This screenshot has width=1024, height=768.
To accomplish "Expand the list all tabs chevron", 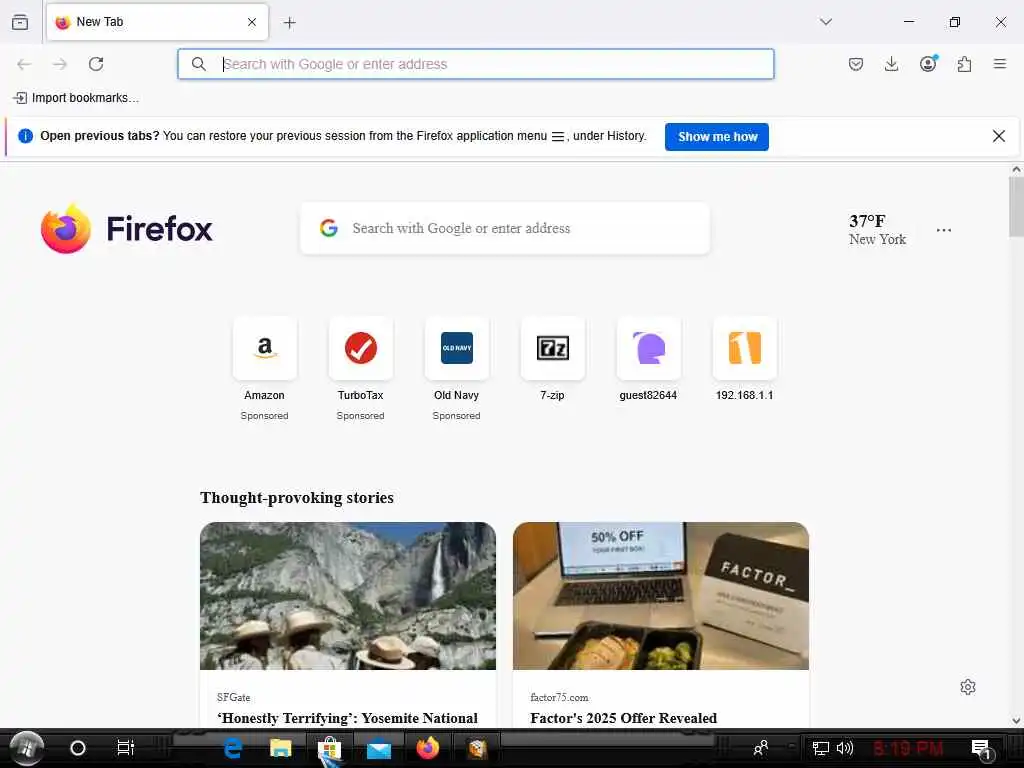I will coord(825,22).
